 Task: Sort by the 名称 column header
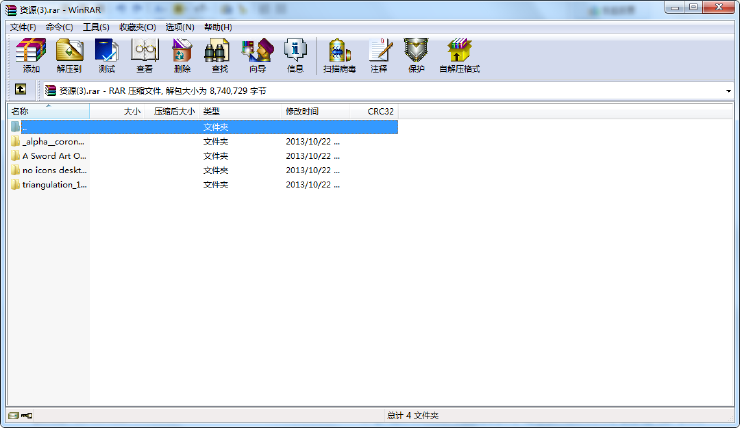click(x=48, y=111)
